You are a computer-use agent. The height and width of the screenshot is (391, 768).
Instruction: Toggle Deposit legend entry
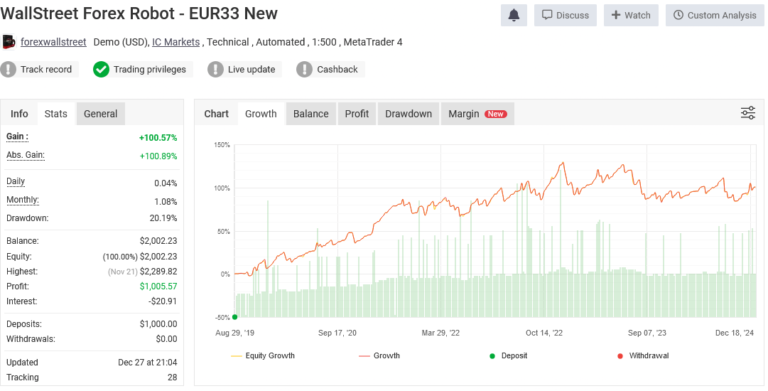(508, 356)
